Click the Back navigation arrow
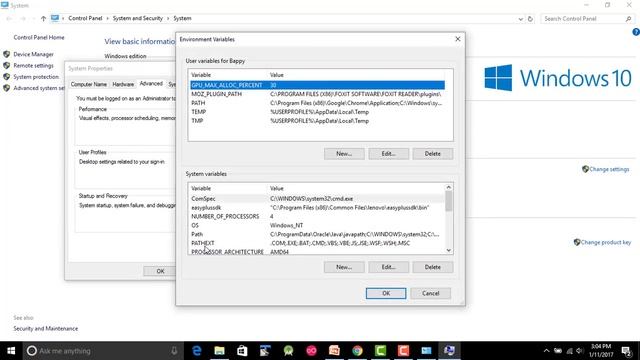The width and height of the screenshot is (640, 360). (9, 18)
